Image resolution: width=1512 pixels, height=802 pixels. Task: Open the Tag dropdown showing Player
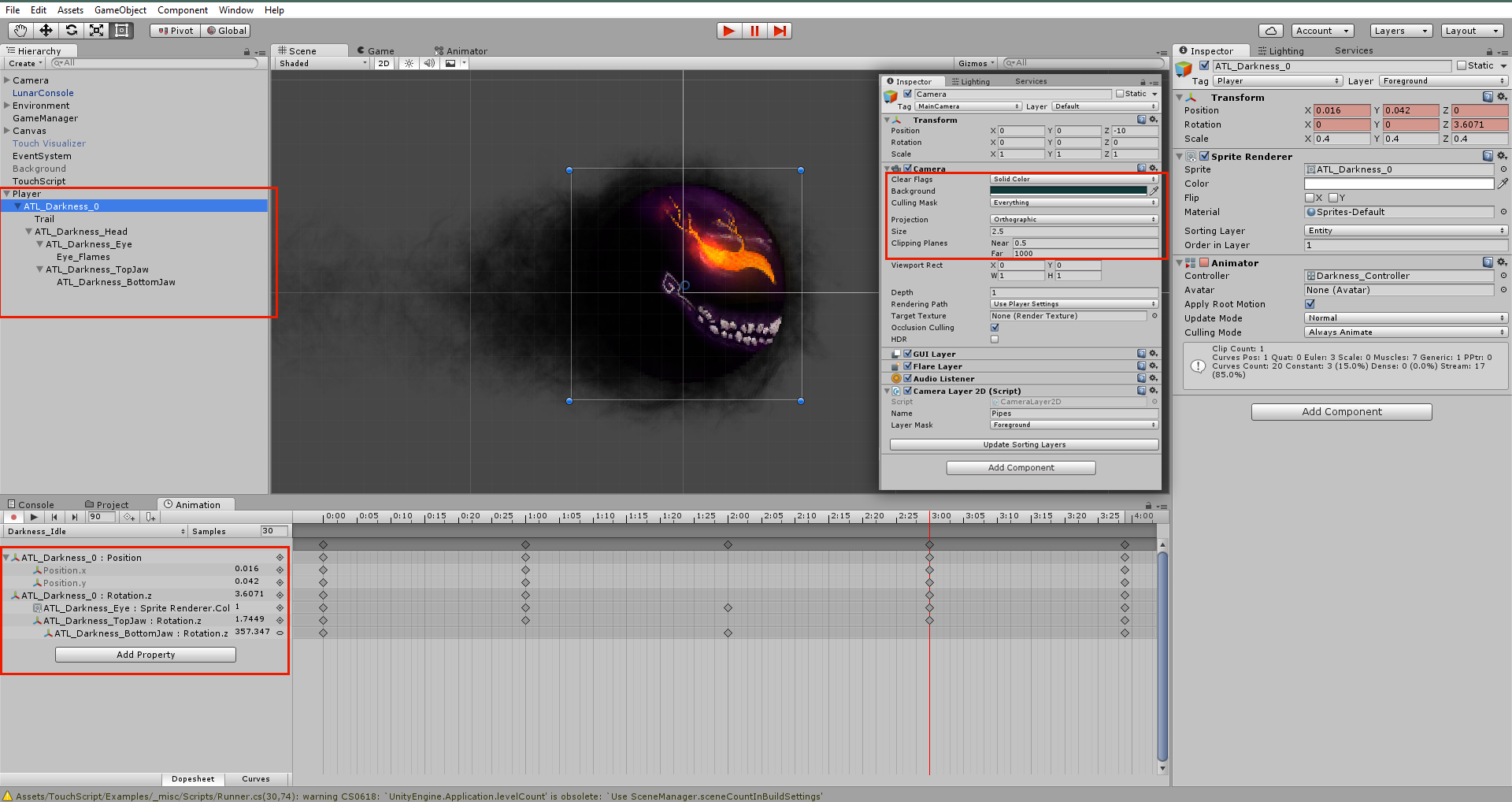pos(1277,81)
